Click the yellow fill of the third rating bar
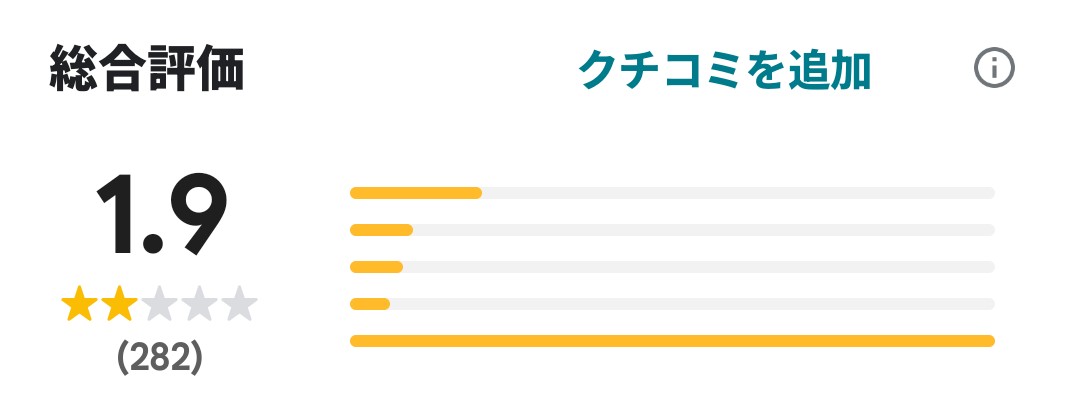Screen dimensions: 1080x406 pos(376,267)
